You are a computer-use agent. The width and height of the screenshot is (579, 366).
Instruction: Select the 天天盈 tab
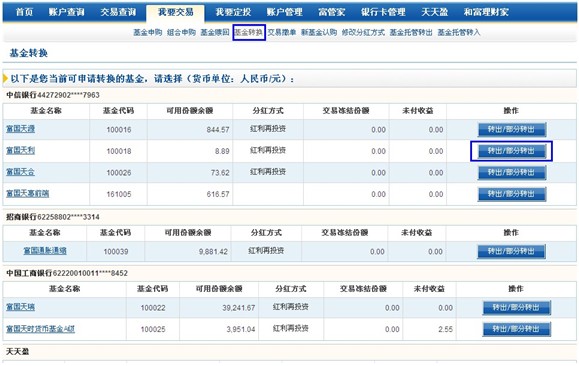pyautogui.click(x=435, y=12)
